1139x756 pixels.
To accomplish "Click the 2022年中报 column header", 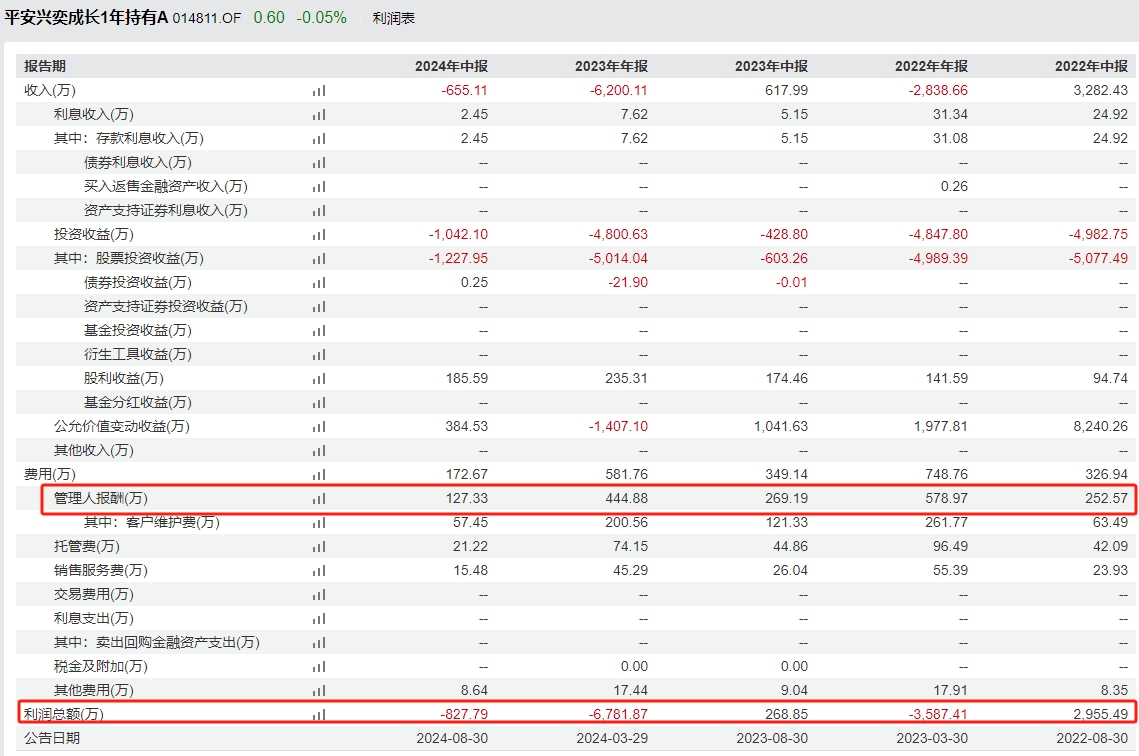I will [1091, 66].
